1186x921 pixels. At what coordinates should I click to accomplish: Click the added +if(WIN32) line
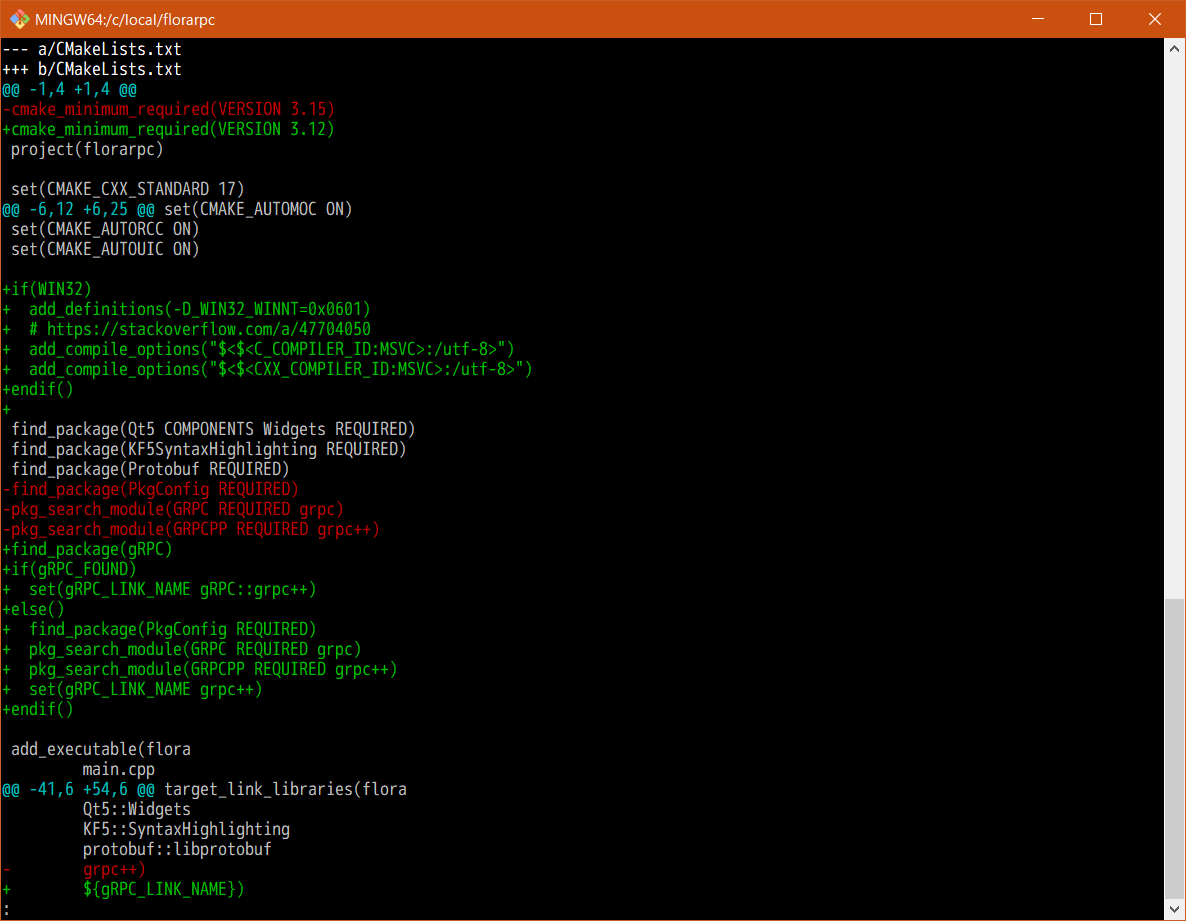(x=47, y=289)
